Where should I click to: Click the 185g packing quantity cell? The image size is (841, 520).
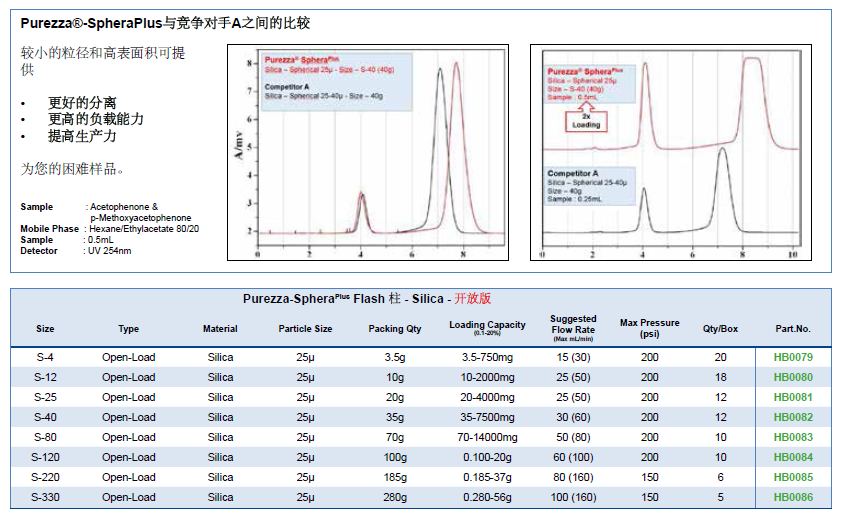click(395, 477)
